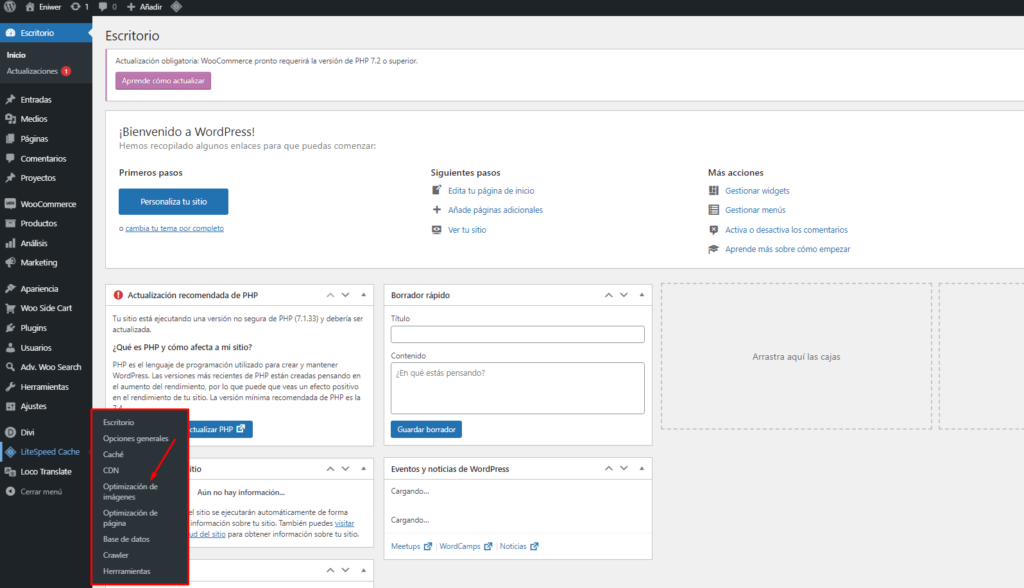Open Optimización de imágenes submenu item
This screenshot has height=588, width=1024.
point(130,492)
